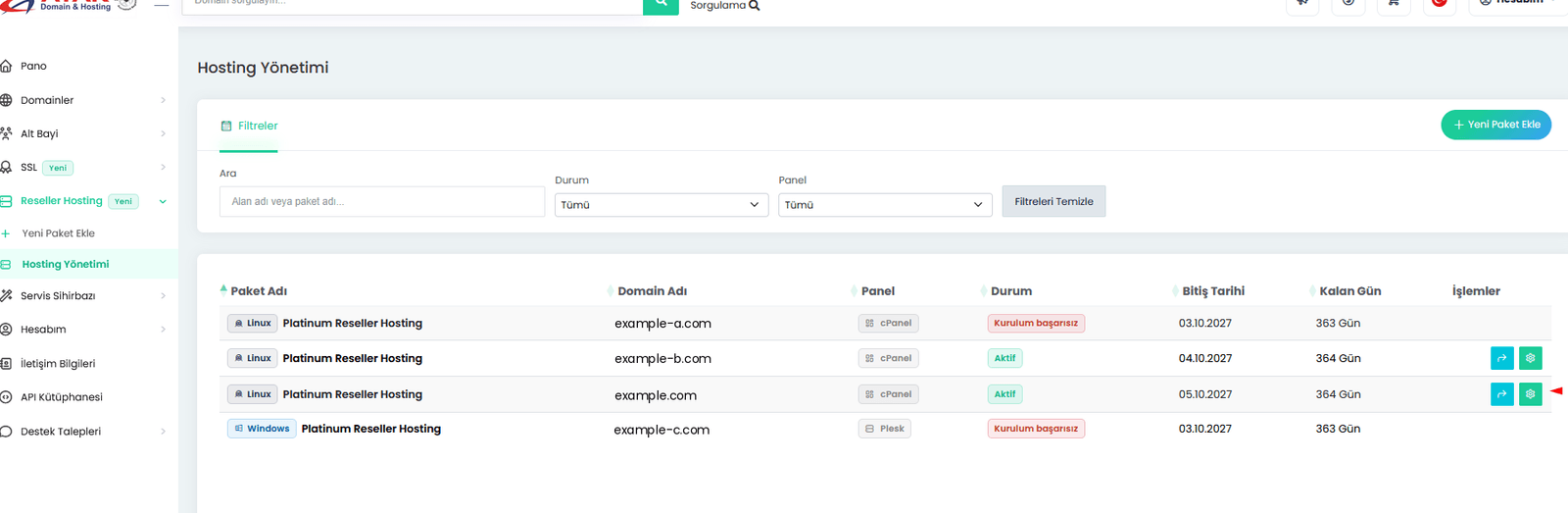The width and height of the screenshot is (1568, 513).
Task: Click the date 05.10.2027
Action: (x=1205, y=394)
